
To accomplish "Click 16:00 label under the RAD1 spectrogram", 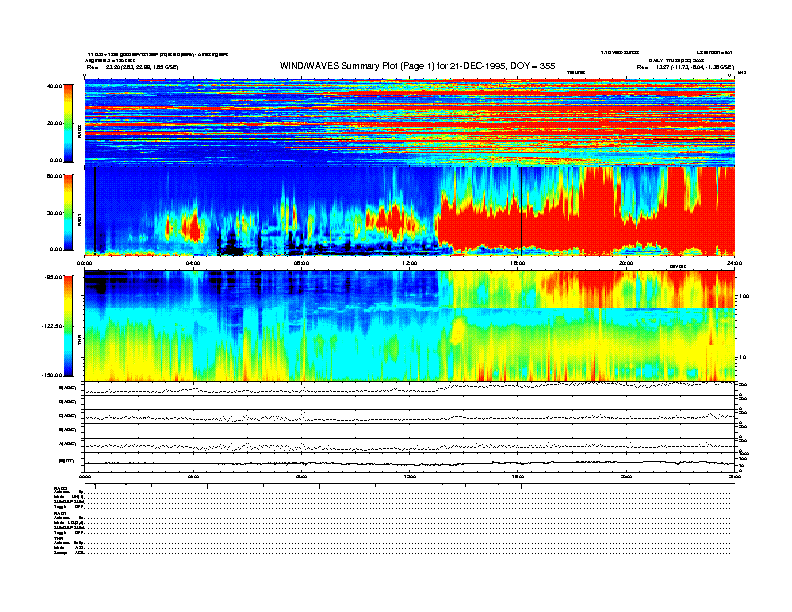I will click(x=518, y=263).
